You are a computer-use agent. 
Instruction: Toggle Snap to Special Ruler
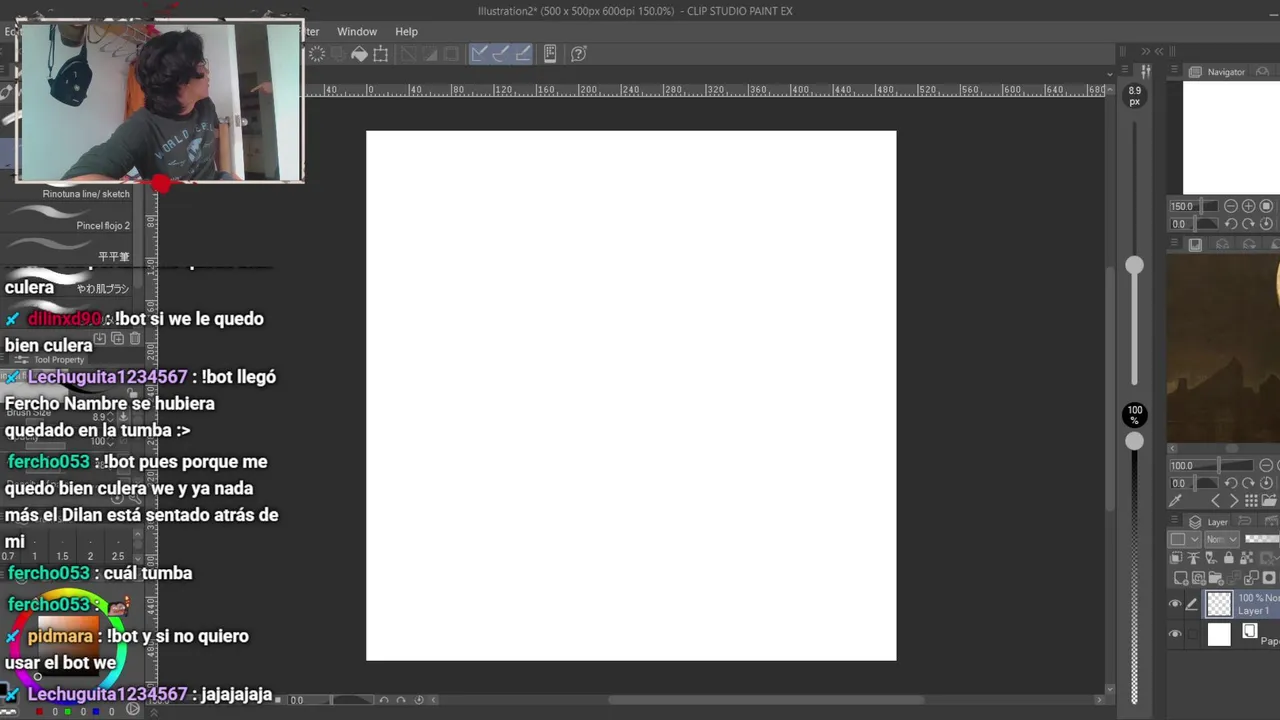(x=501, y=54)
